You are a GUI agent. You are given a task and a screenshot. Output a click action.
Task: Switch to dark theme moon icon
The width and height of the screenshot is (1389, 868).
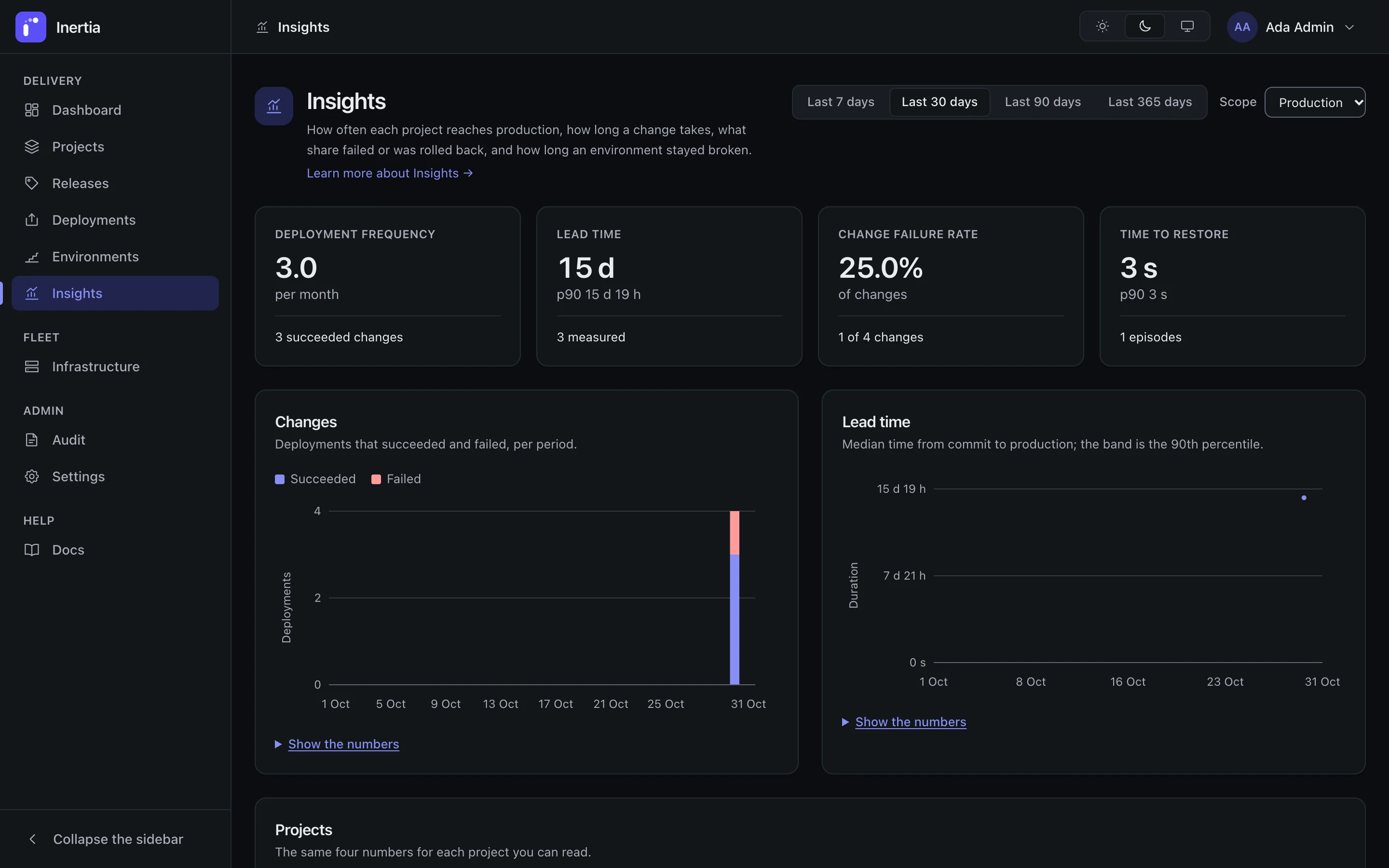[1144, 27]
